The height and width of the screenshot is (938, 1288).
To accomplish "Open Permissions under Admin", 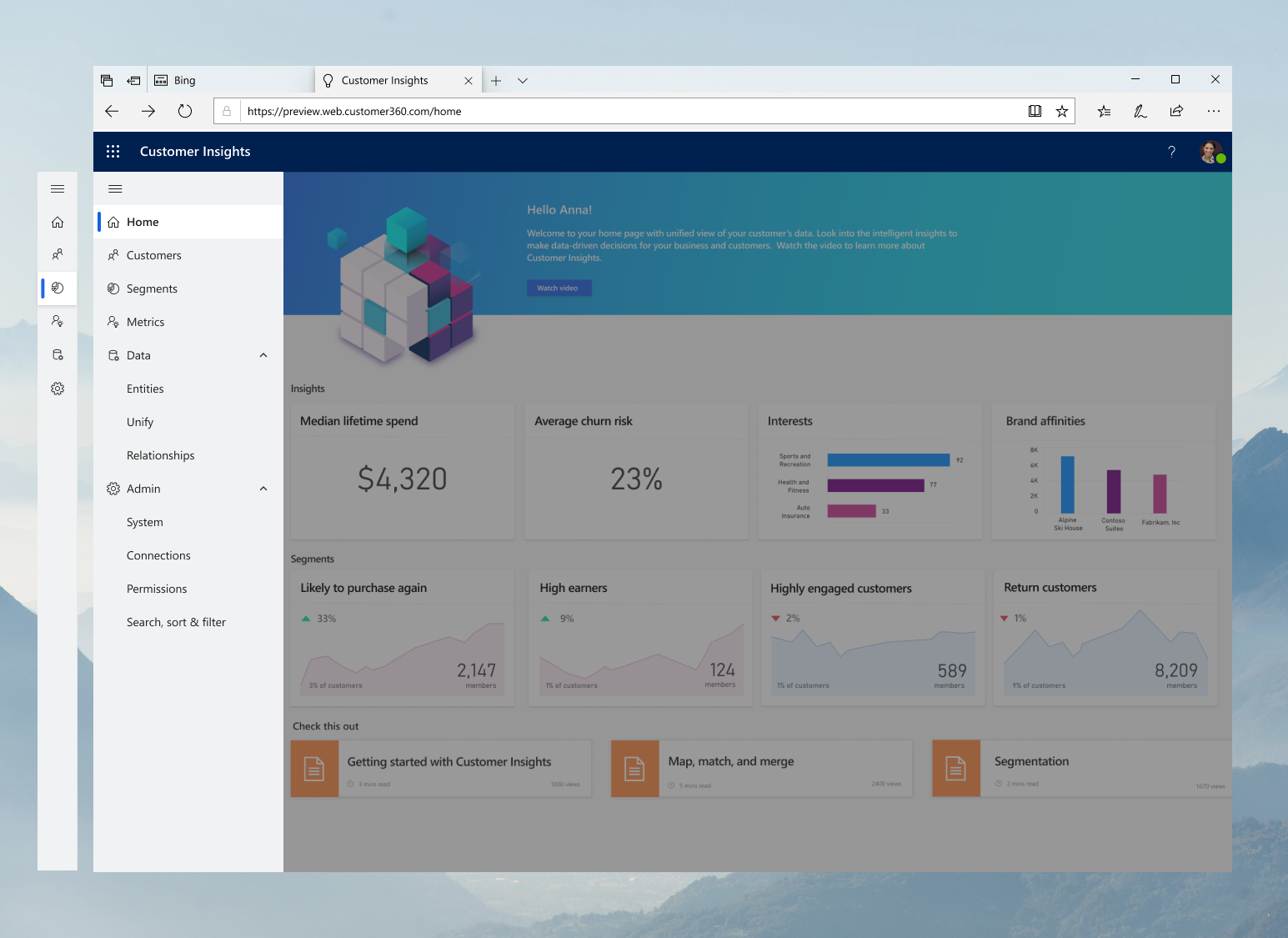I will pos(188,589).
